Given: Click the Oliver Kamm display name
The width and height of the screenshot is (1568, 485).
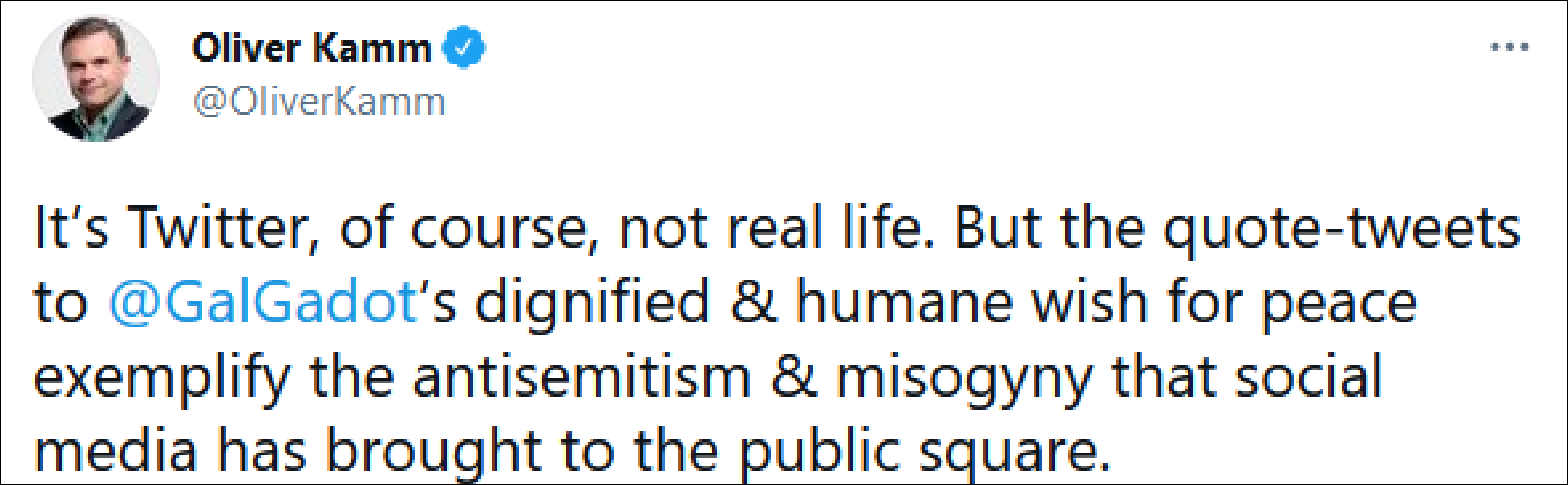Looking at the screenshot, I should tap(311, 48).
